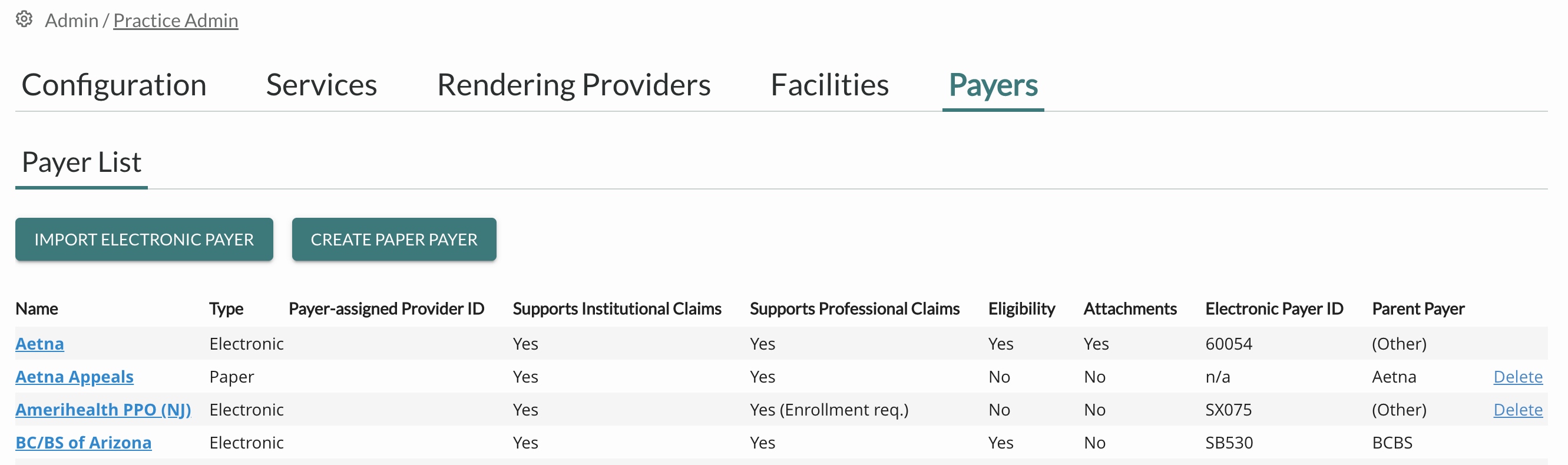Image resolution: width=1568 pixels, height=465 pixels.
Task: Open the Rendering Providers tab
Action: [x=573, y=85]
